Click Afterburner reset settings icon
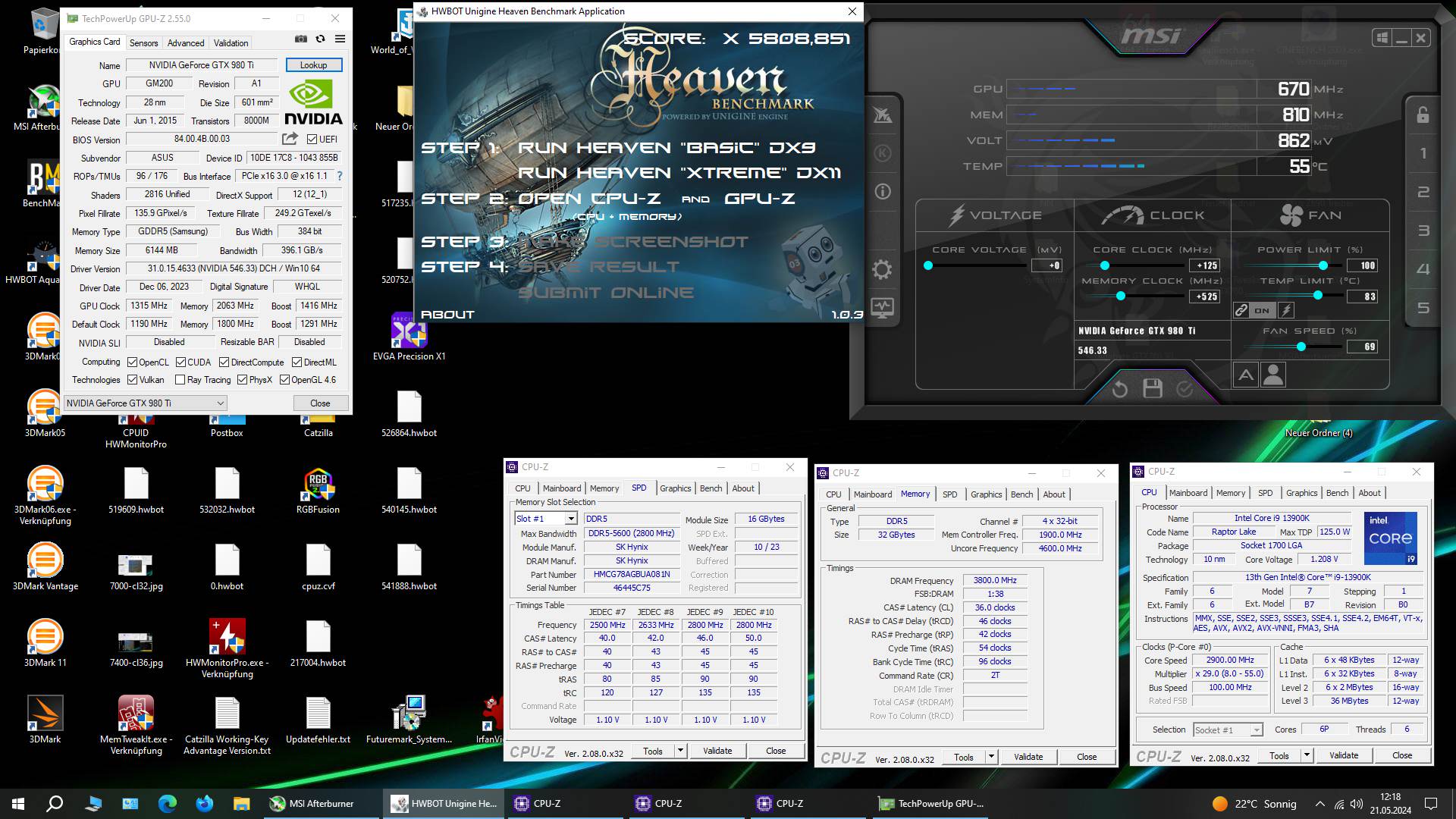 coord(1119,389)
